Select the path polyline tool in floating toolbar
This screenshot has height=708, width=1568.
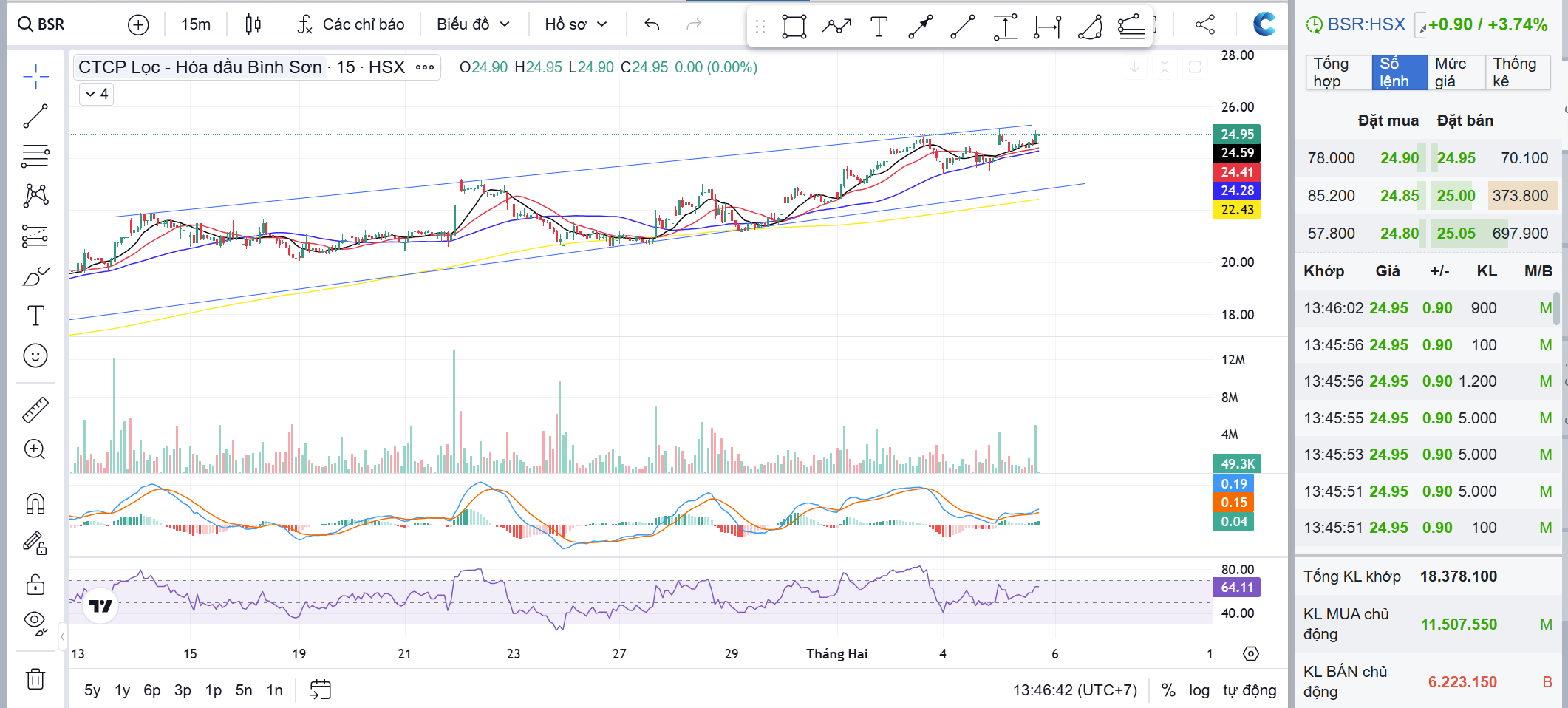(x=836, y=27)
